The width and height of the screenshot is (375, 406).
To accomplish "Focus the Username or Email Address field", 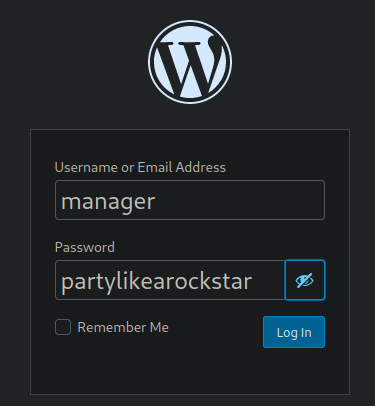I will [190, 200].
